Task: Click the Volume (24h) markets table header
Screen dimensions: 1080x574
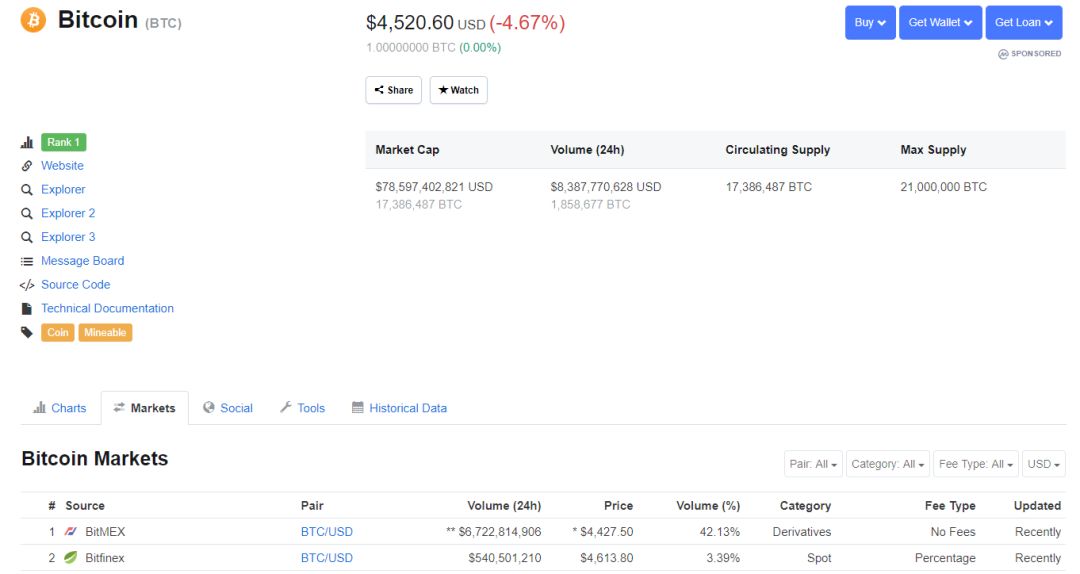Action: point(504,505)
